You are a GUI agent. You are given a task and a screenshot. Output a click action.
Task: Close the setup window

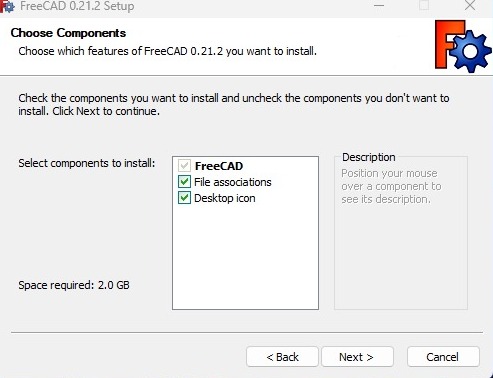(470, 5)
